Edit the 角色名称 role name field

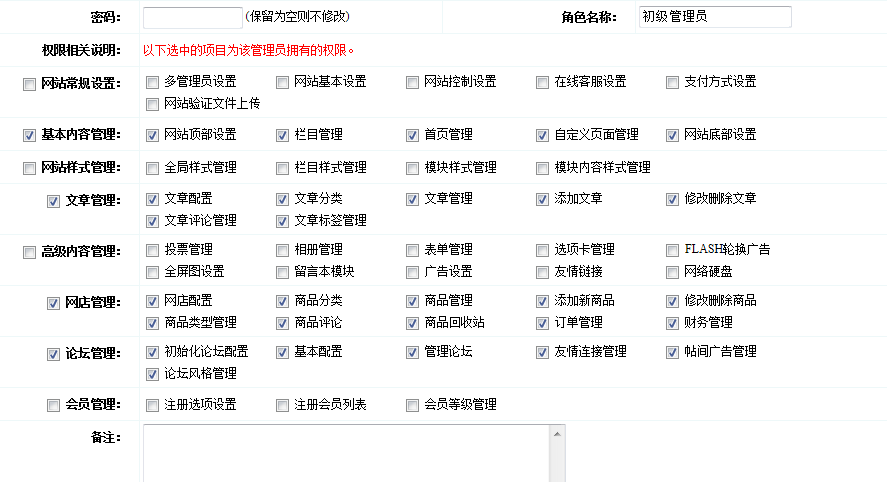pos(715,17)
